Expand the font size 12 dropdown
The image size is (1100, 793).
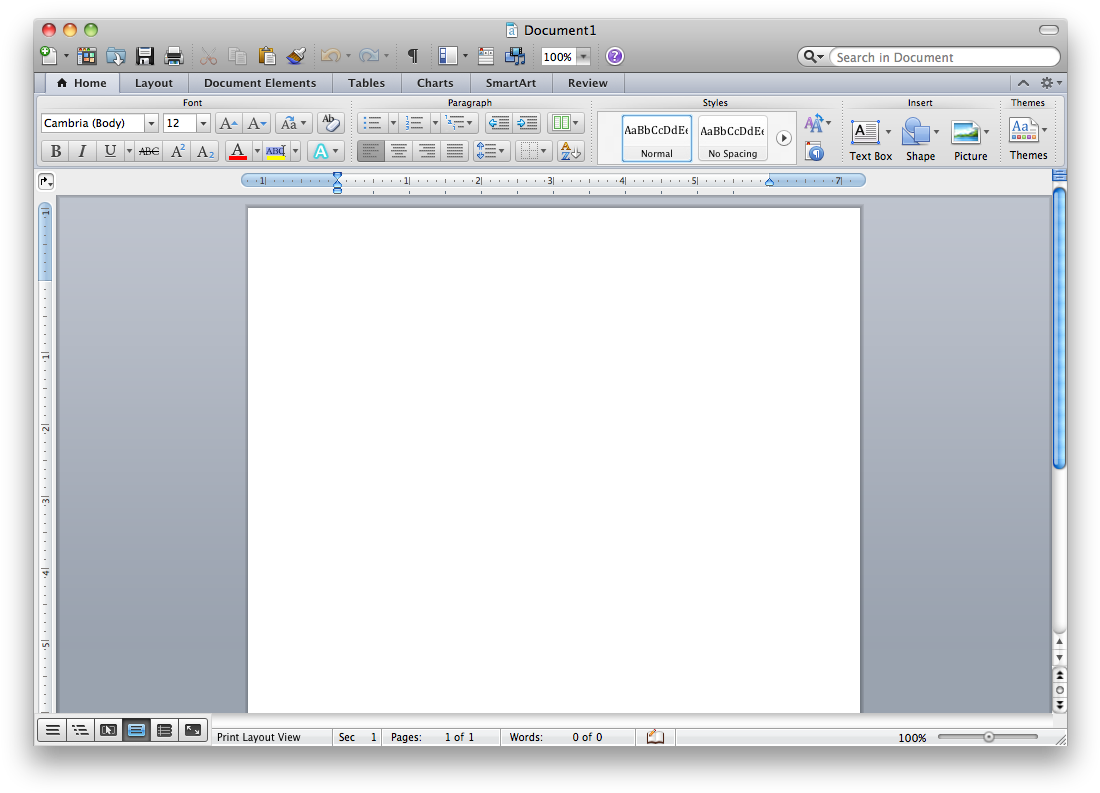click(203, 123)
